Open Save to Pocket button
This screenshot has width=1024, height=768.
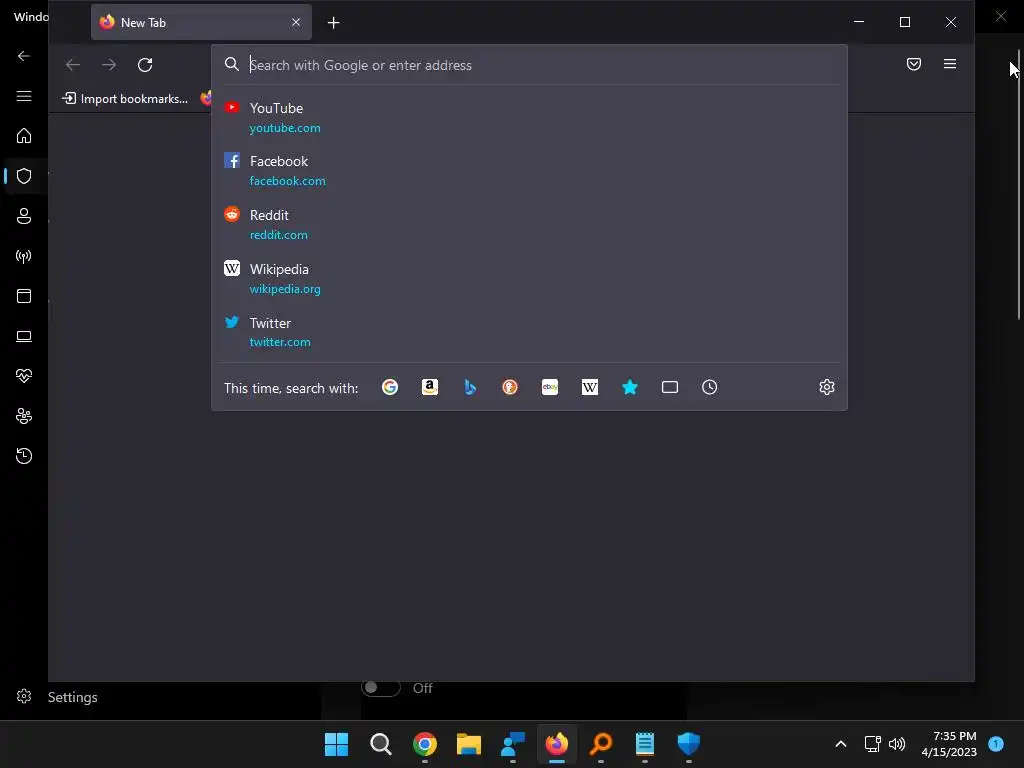pos(914,64)
